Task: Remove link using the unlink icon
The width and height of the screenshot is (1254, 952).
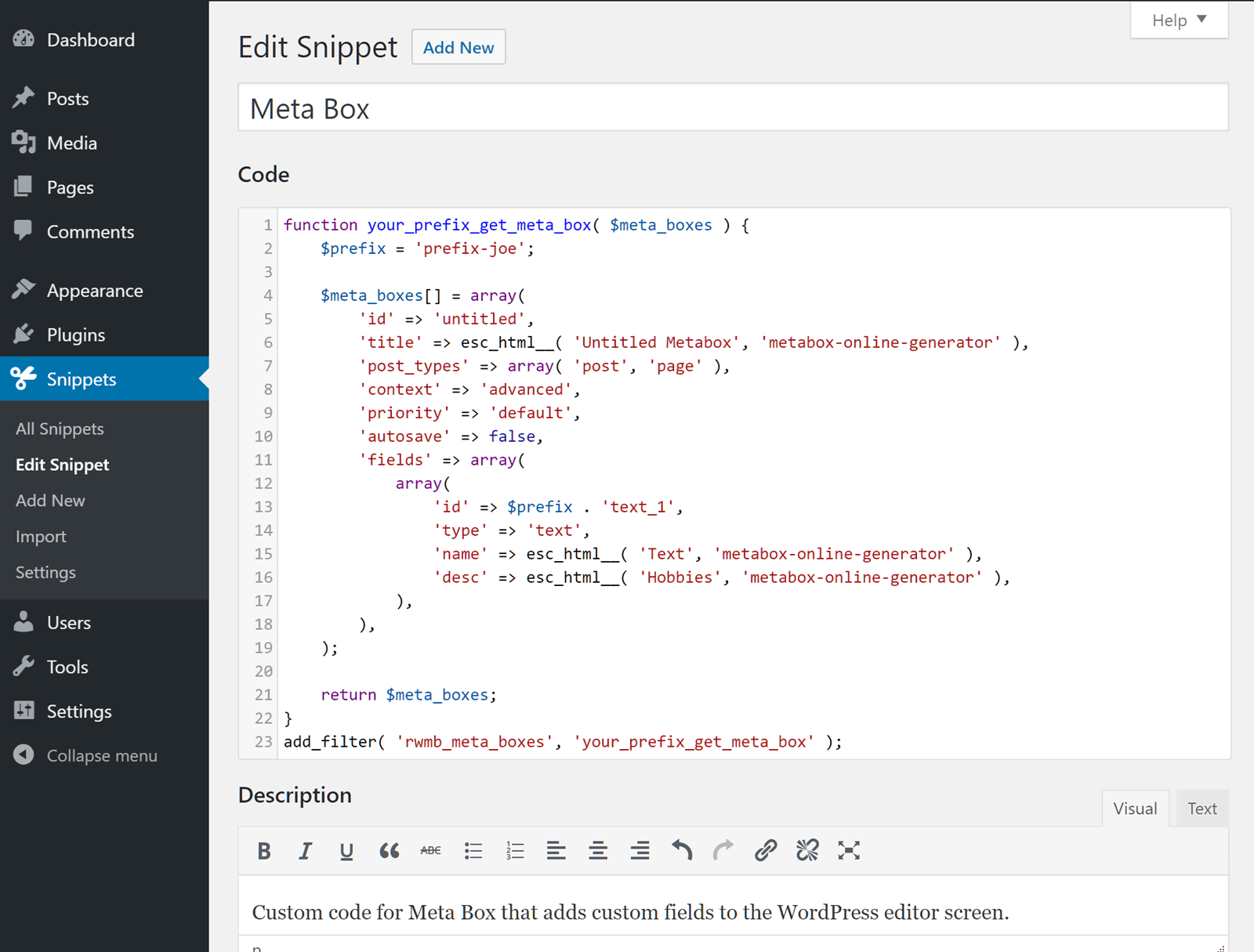Action: tap(807, 851)
